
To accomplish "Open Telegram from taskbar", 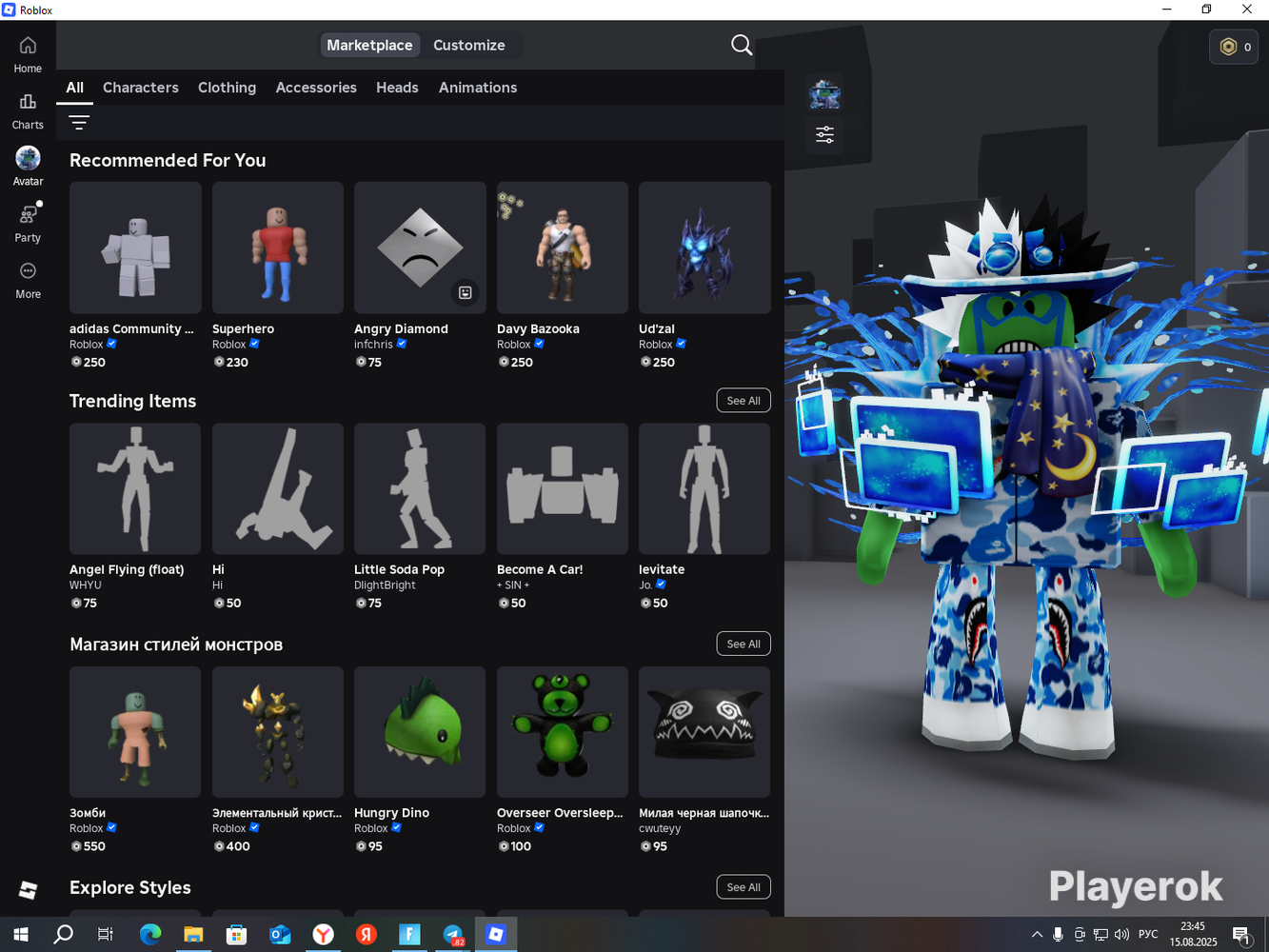I will 453,935.
